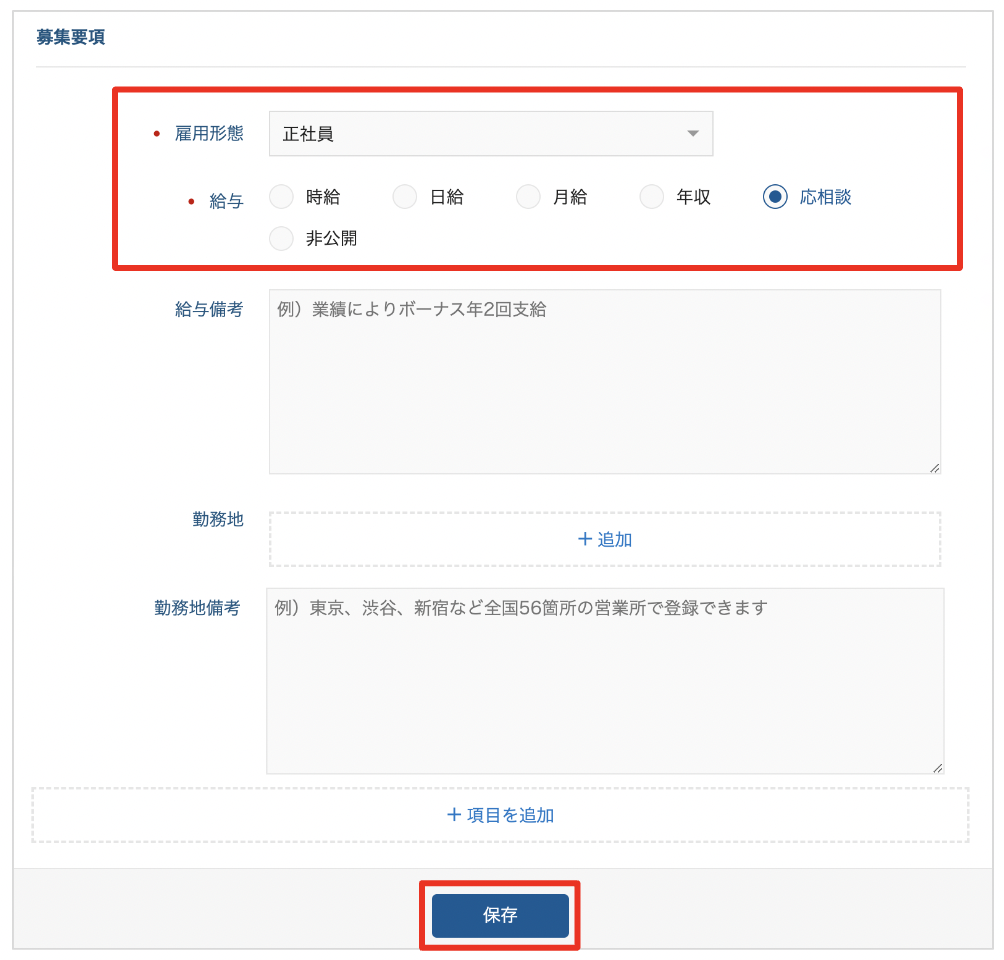Open the 雇用形態 dropdown showing 正社員
Screen dimensions: 1004x960
(490, 134)
